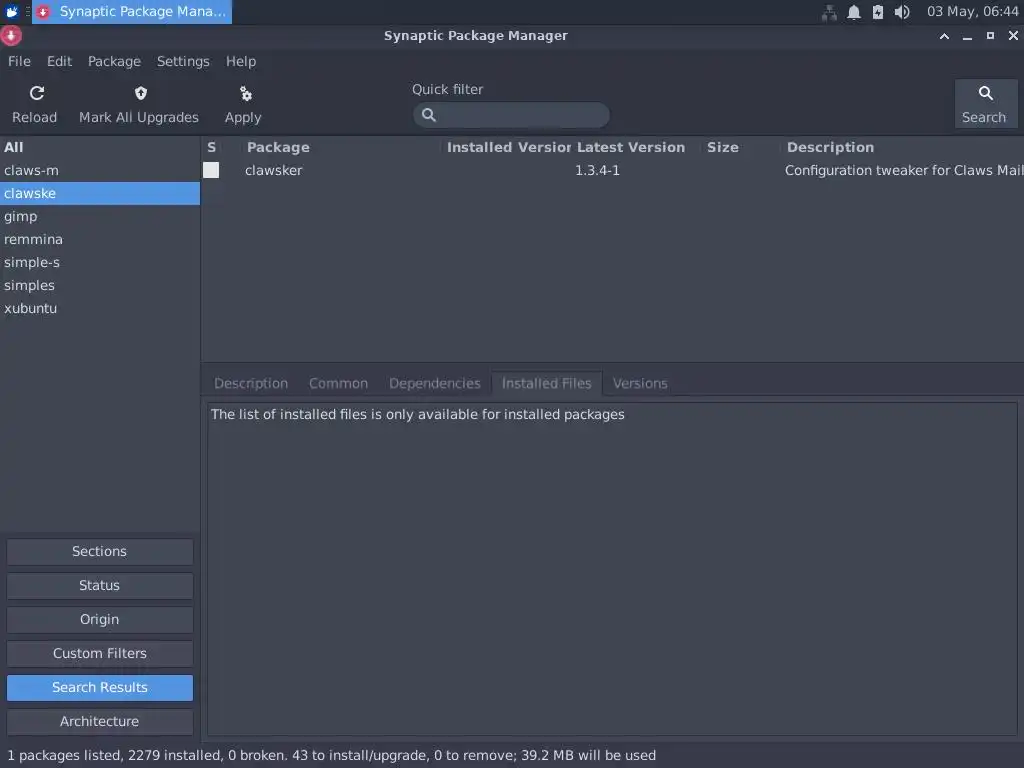Click the Sections filter button
Image resolution: width=1024 pixels, height=768 pixels.
click(100, 551)
